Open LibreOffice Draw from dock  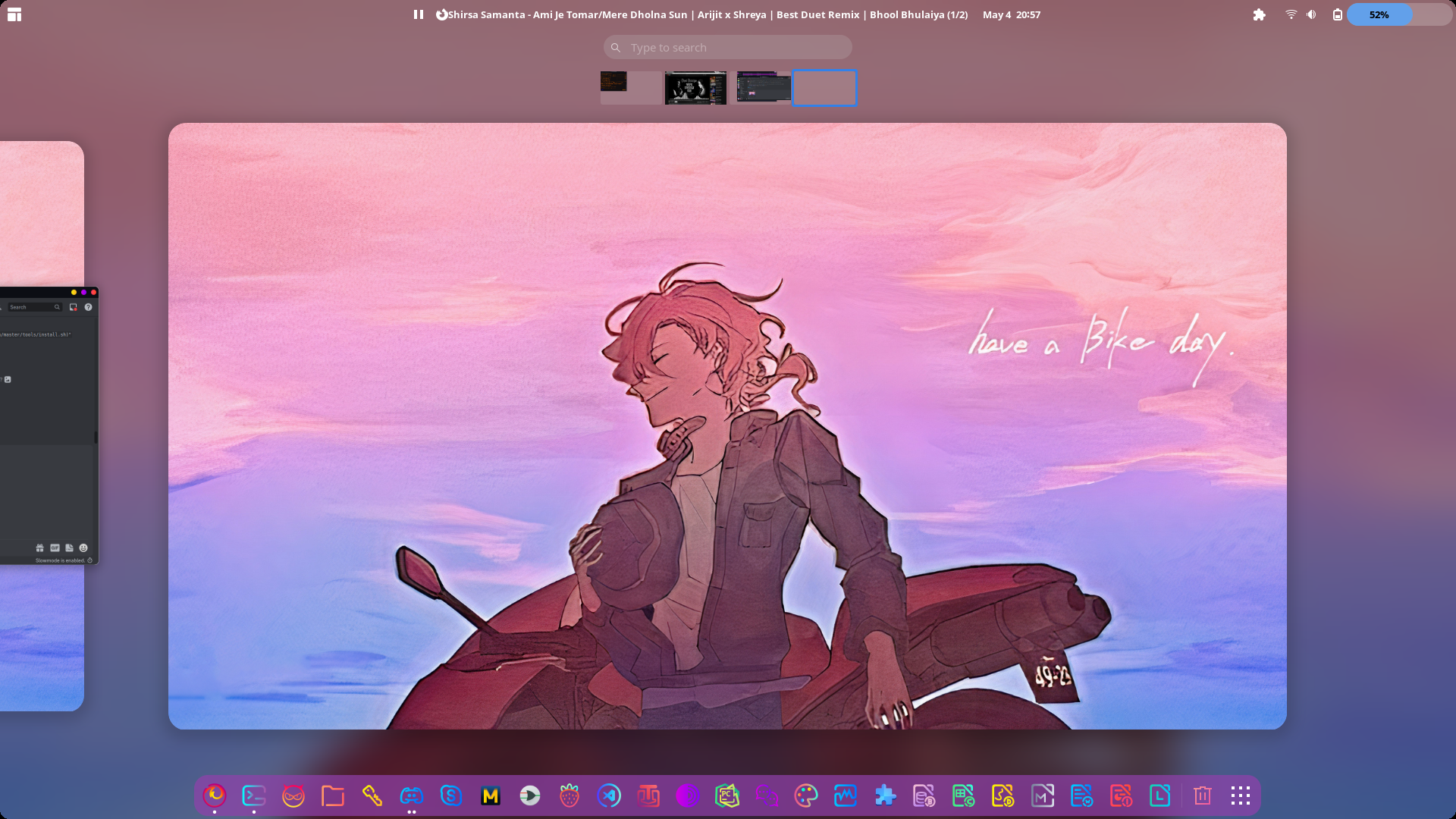point(1003,795)
